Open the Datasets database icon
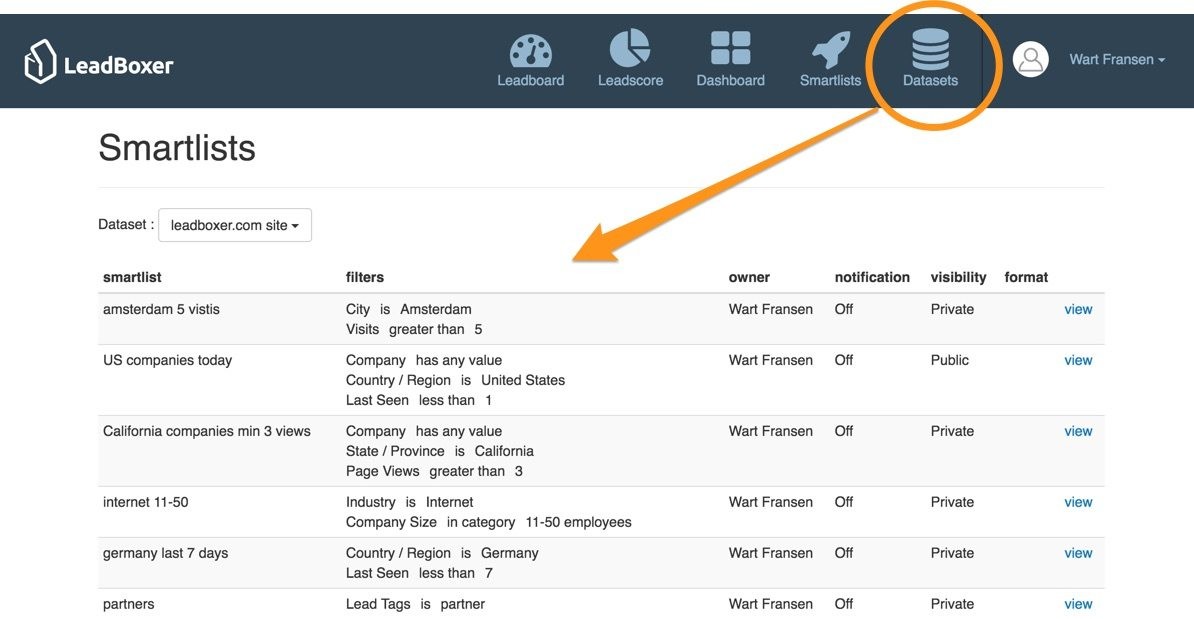This screenshot has height=619, width=1194. (930, 50)
